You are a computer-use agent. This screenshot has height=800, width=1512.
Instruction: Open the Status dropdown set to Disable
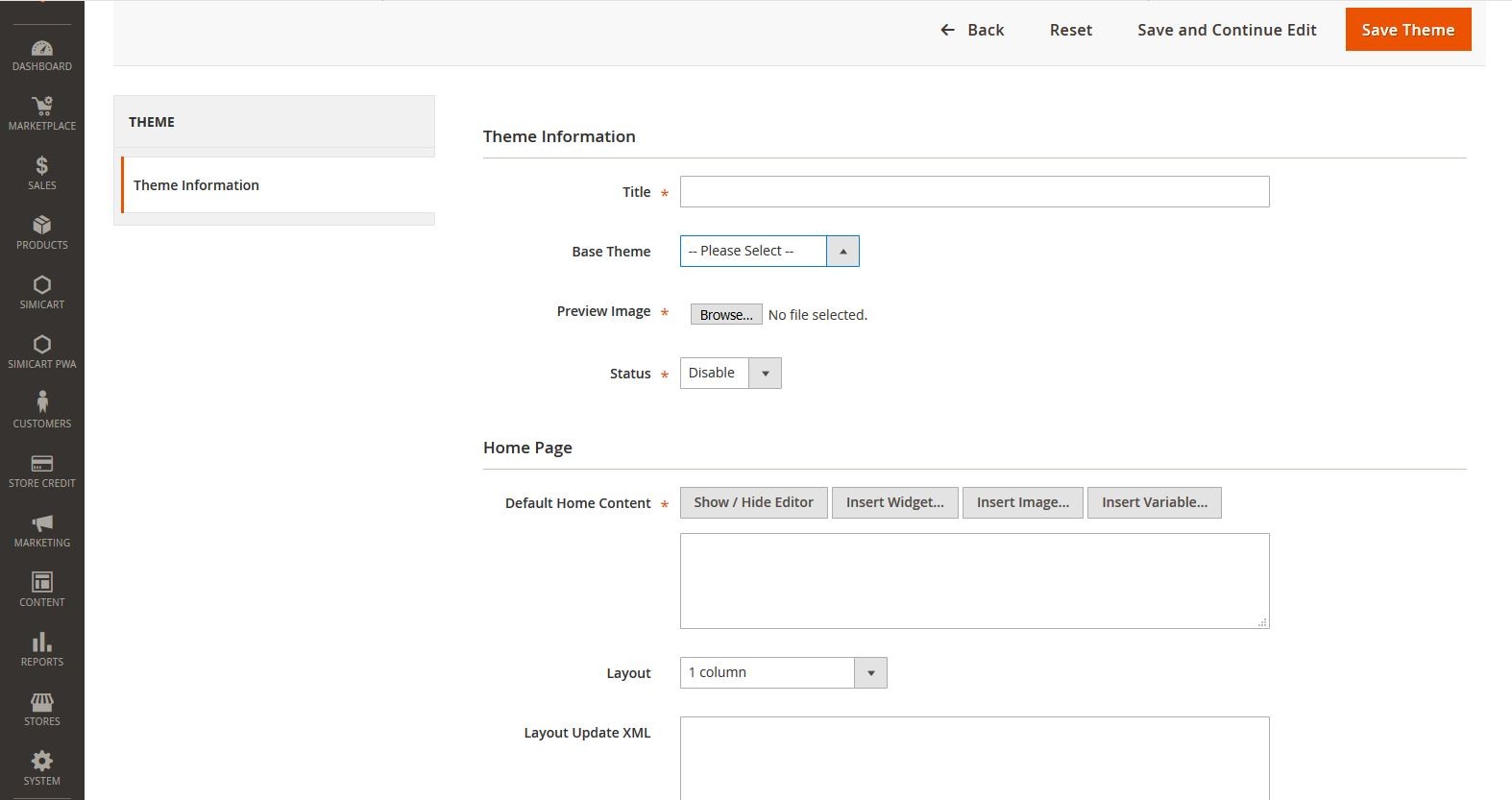click(730, 374)
